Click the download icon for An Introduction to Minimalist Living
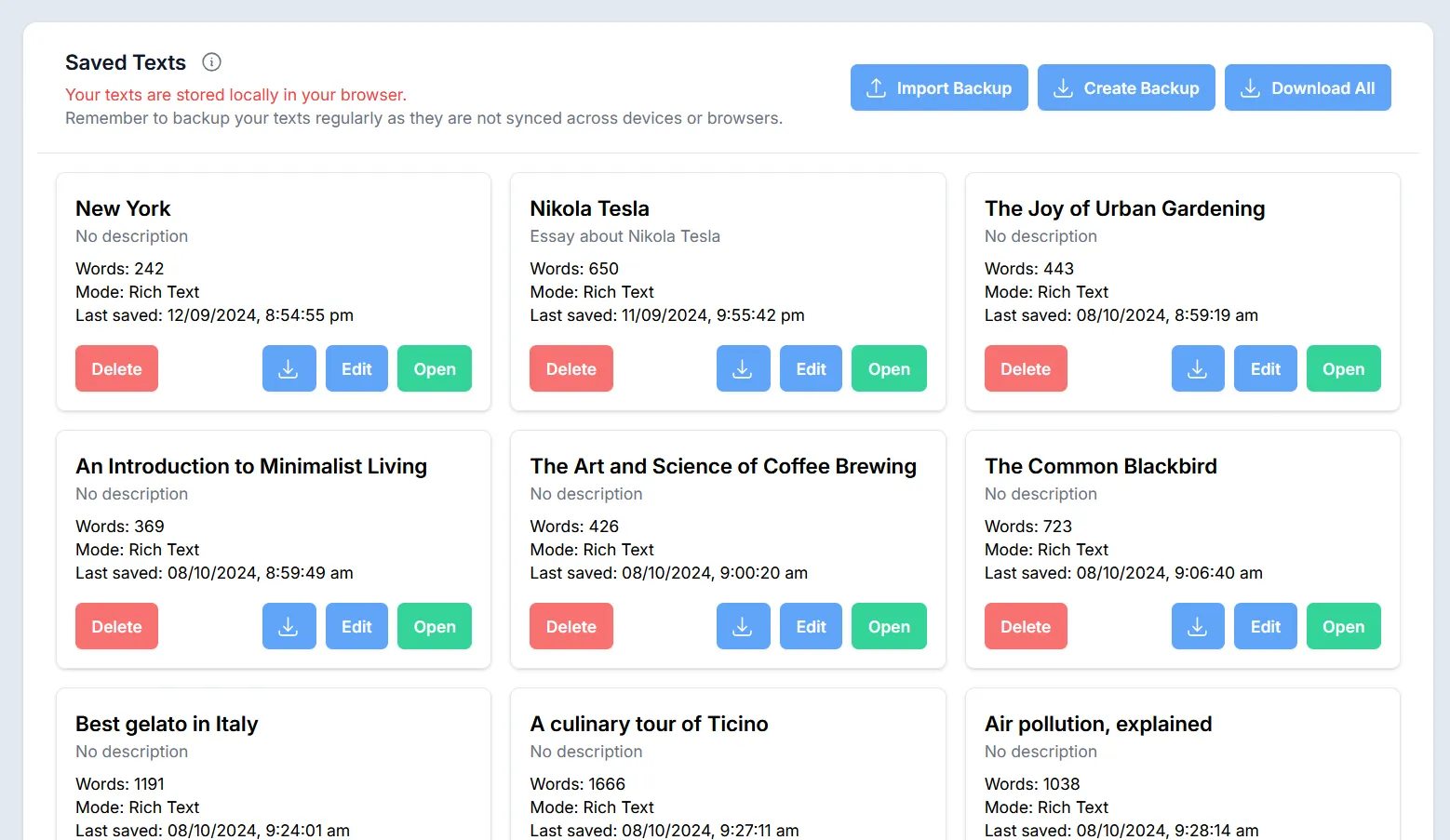The width and height of the screenshot is (1450, 840). 289,626
